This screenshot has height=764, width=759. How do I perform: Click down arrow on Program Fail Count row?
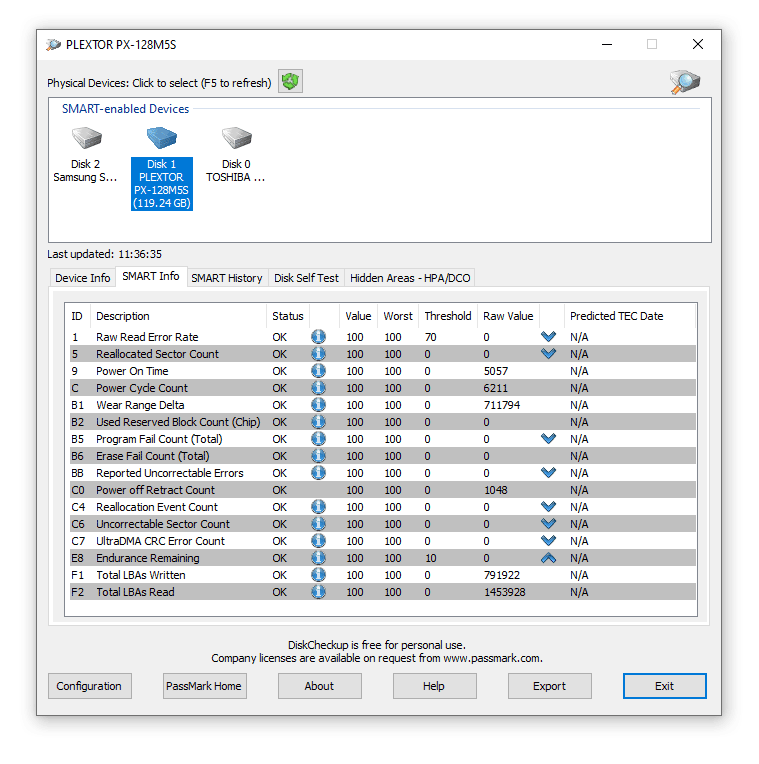click(549, 439)
